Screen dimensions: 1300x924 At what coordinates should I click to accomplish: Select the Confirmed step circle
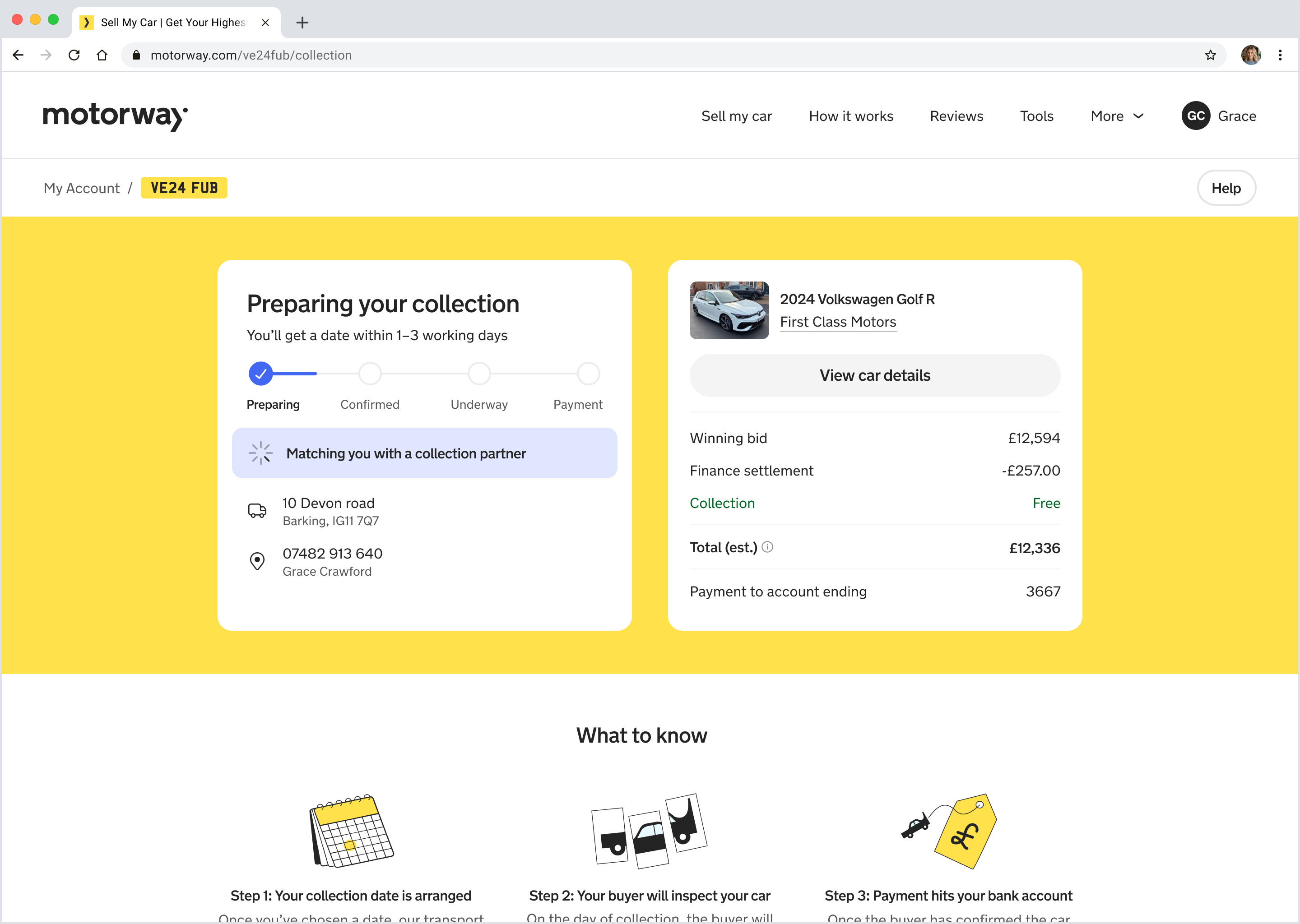coord(370,374)
